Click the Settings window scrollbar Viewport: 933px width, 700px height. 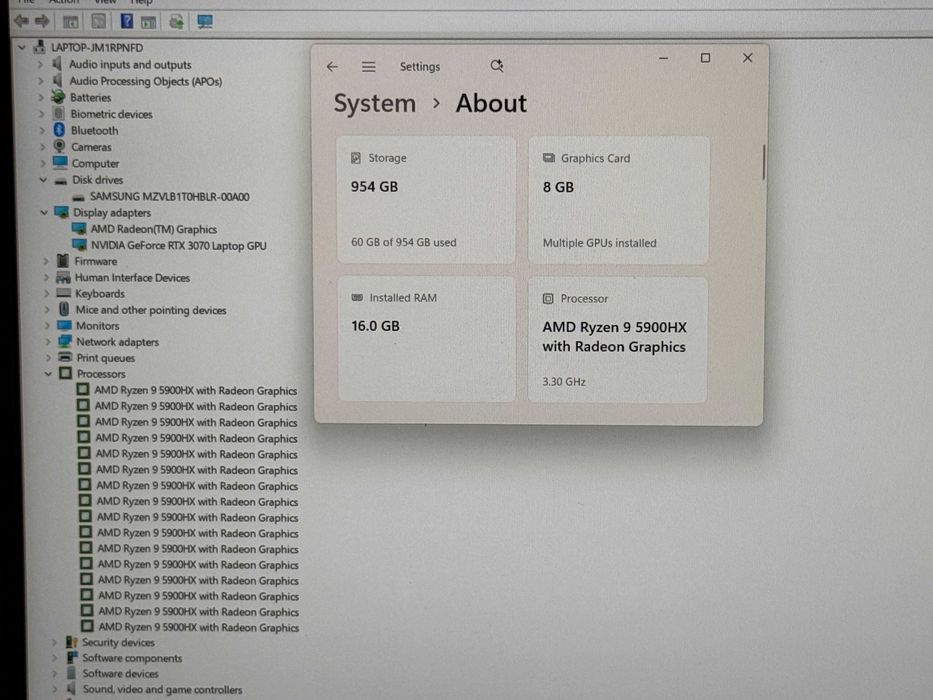[763, 162]
